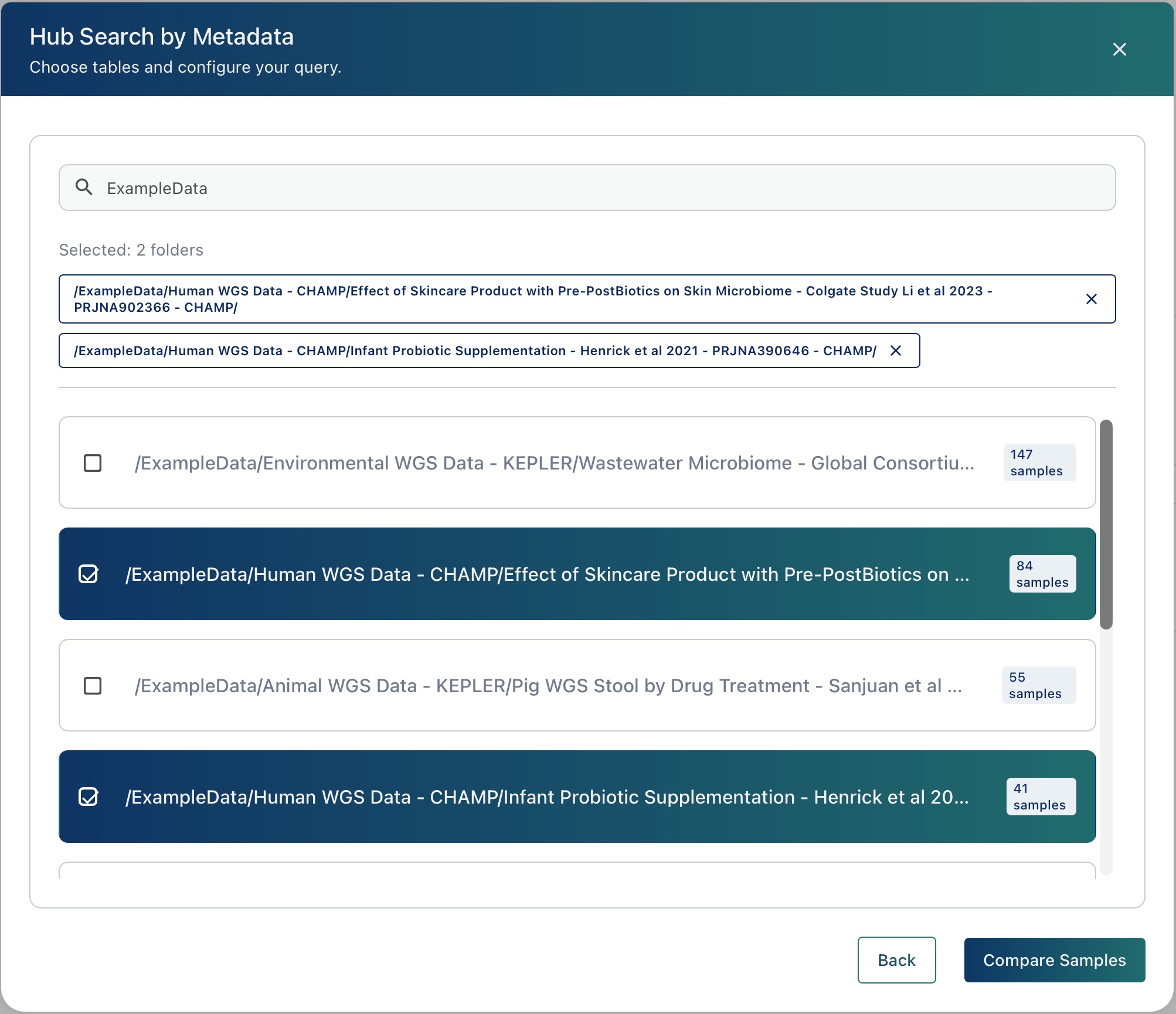Click the PRJNA902366 selected folder path text
This screenshot has height=1014, width=1176.
point(533,299)
